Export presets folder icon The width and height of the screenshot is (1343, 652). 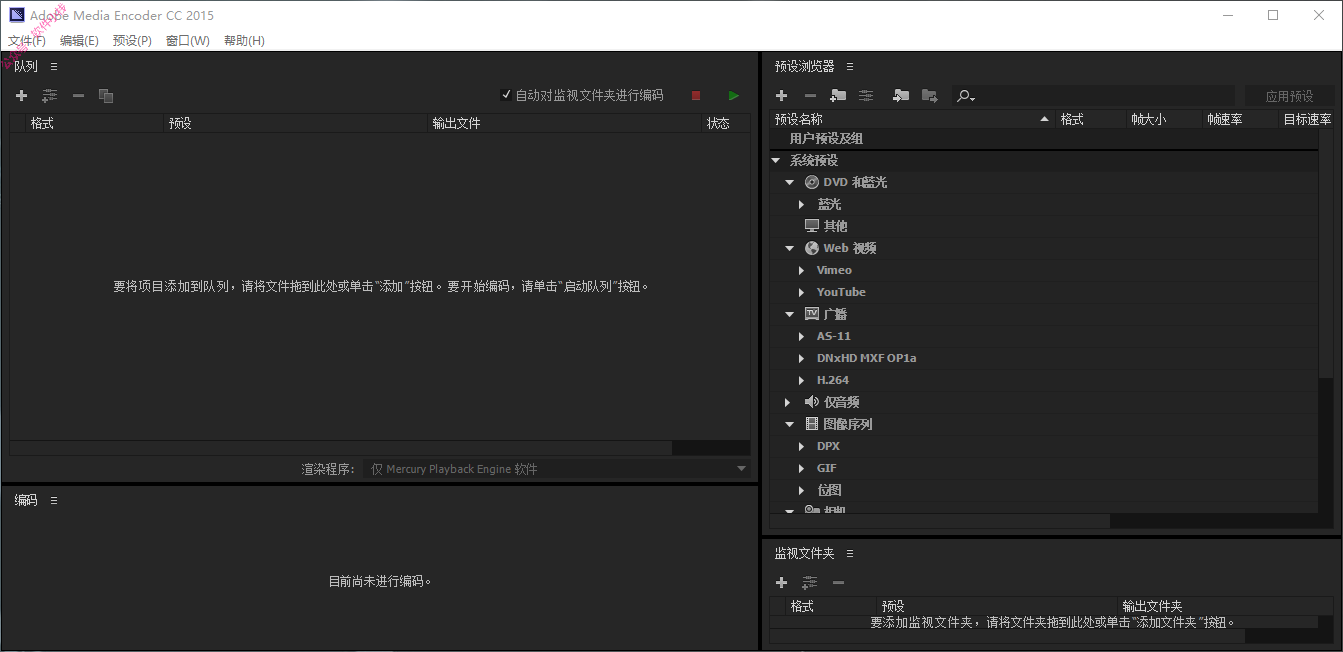tap(930, 96)
